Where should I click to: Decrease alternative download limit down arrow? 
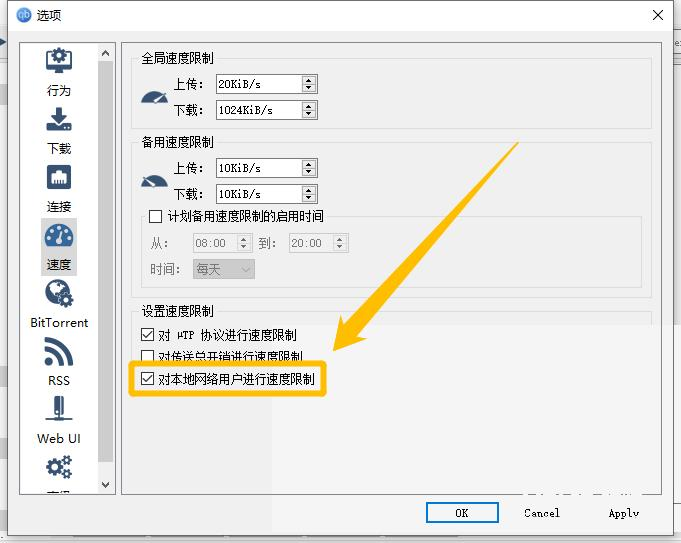308,198
